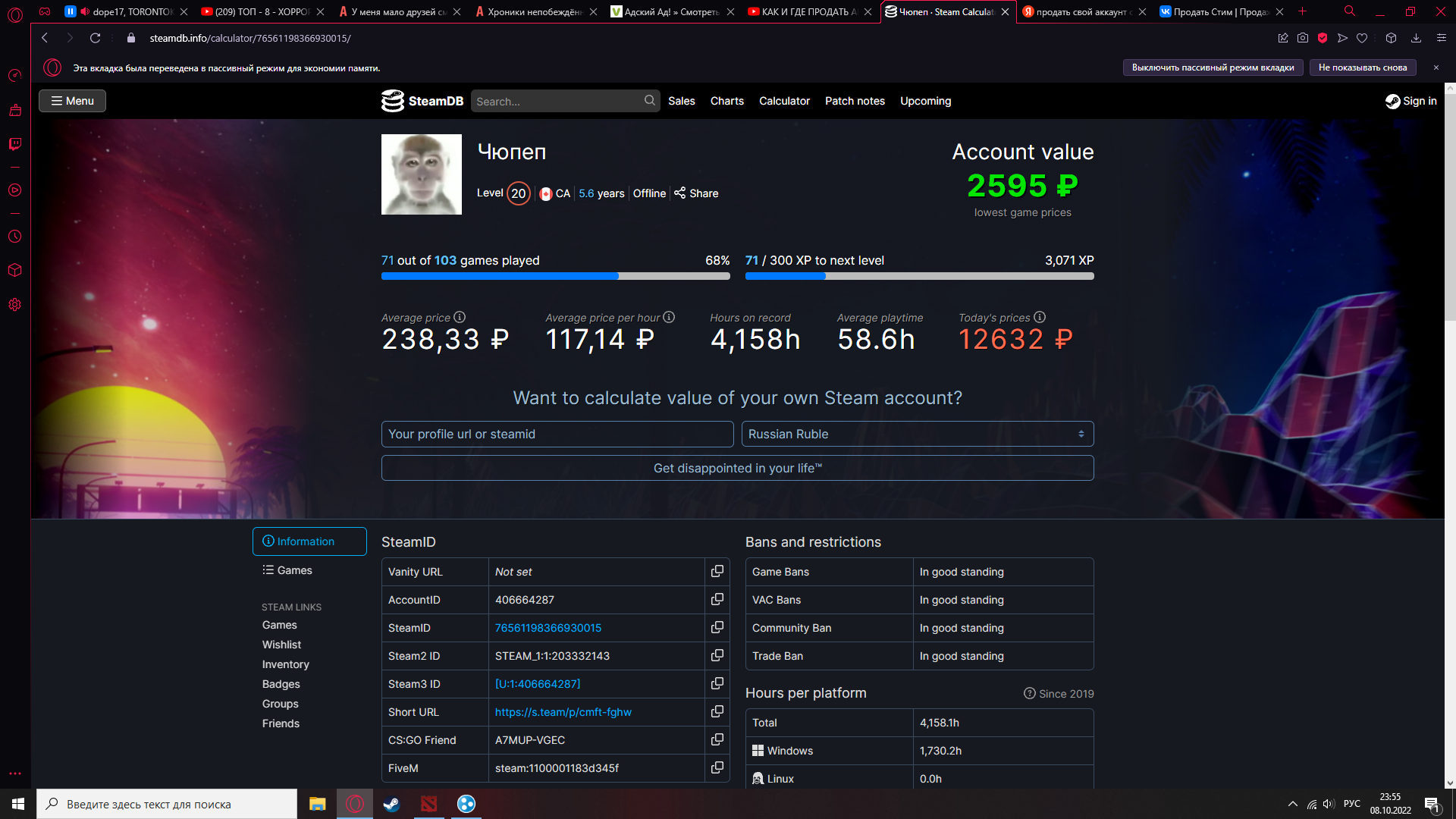Click Get disappointed in your life button
Screen dimensions: 1456x819
(737, 468)
